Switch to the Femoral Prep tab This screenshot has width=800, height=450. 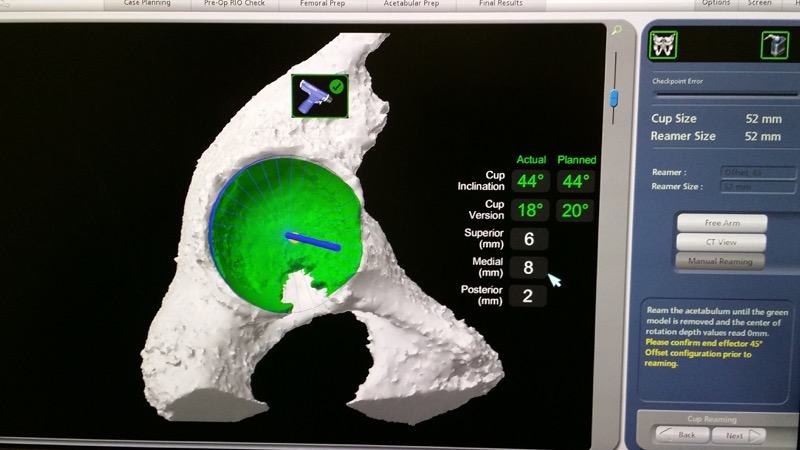pos(324,4)
